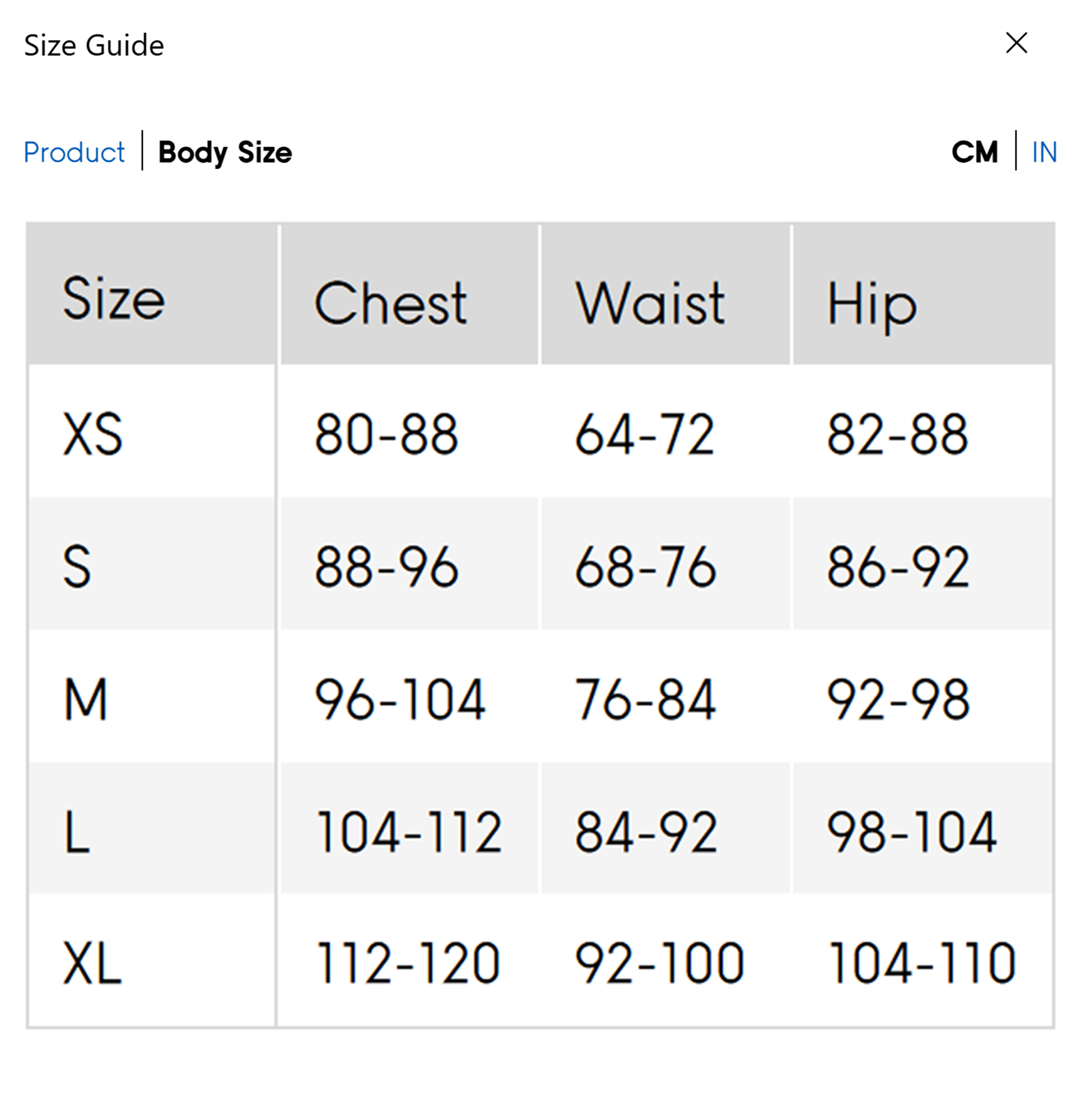This screenshot has width=1086, height=1120.
Task: Select the Body Size tab
Action: tap(225, 152)
